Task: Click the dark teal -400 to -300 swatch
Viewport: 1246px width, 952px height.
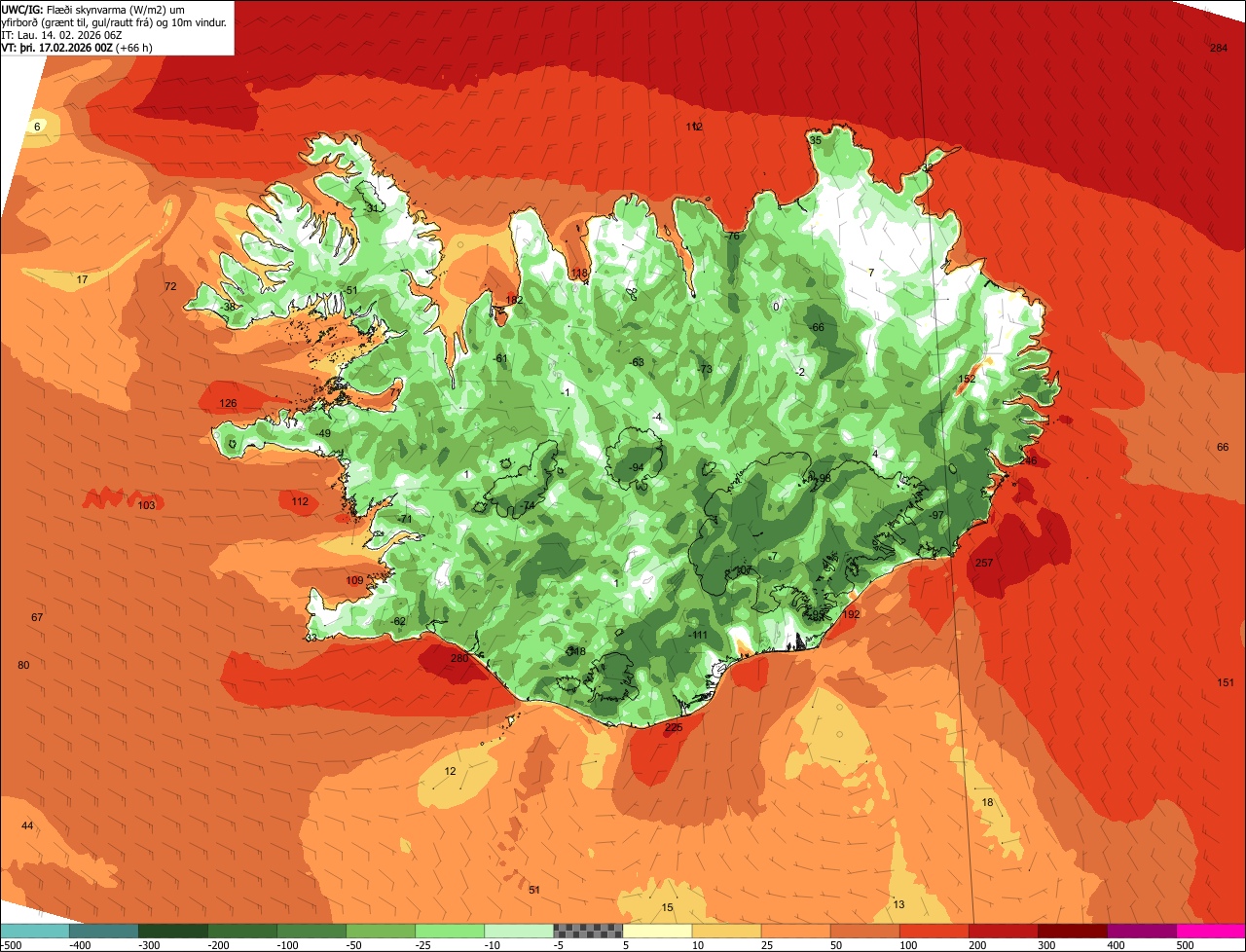Action: (104, 931)
